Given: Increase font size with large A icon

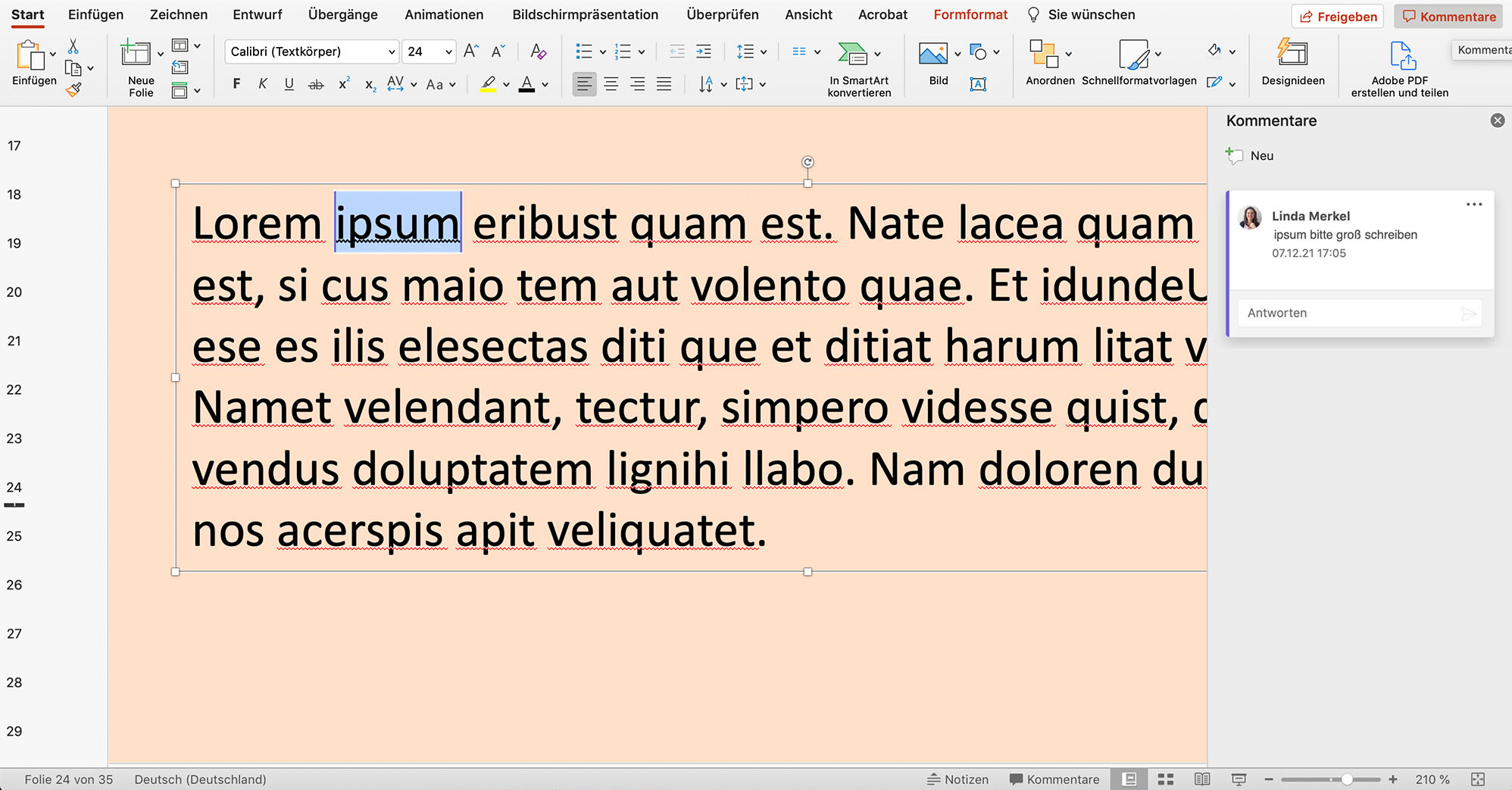Looking at the screenshot, I should pos(470,51).
